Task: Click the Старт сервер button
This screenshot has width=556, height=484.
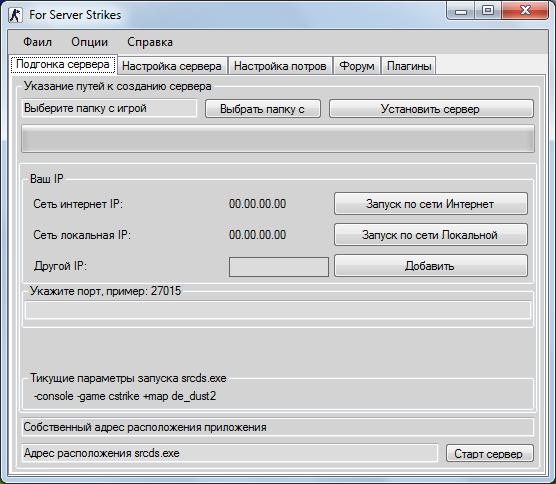Action: [489, 453]
